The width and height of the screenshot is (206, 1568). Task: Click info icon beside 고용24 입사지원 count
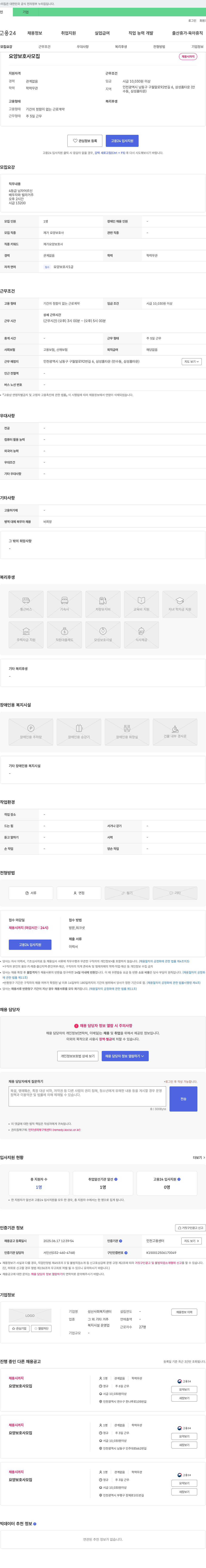click(x=179, y=1179)
